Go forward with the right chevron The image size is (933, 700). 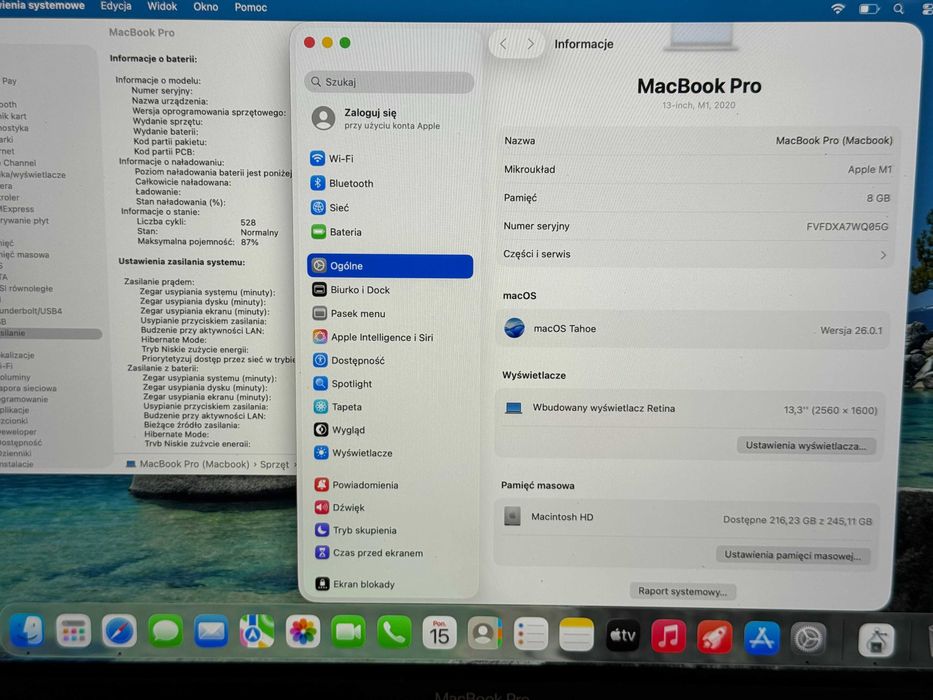tap(531, 44)
